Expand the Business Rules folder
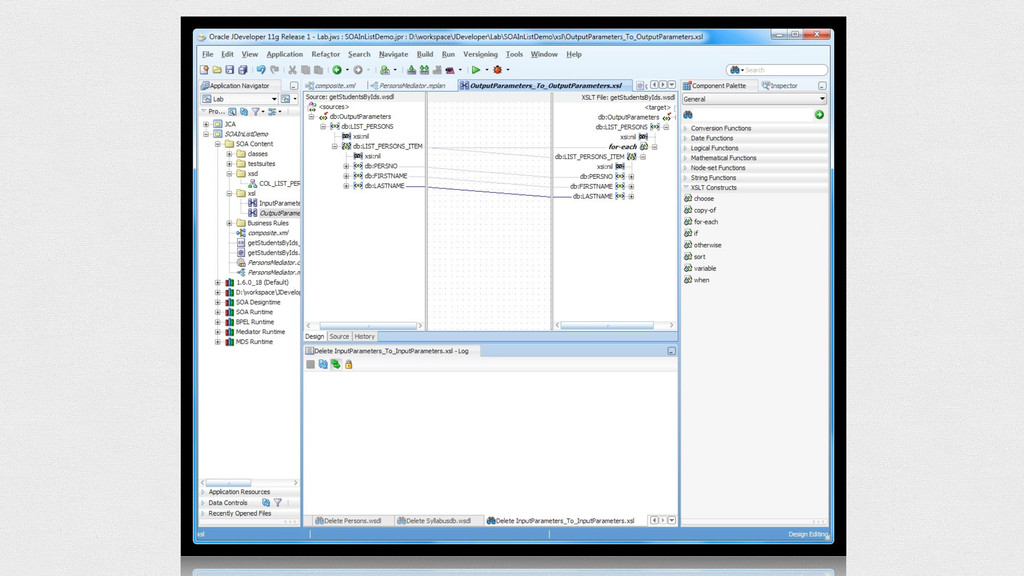This screenshot has width=1024, height=576. coord(229,223)
